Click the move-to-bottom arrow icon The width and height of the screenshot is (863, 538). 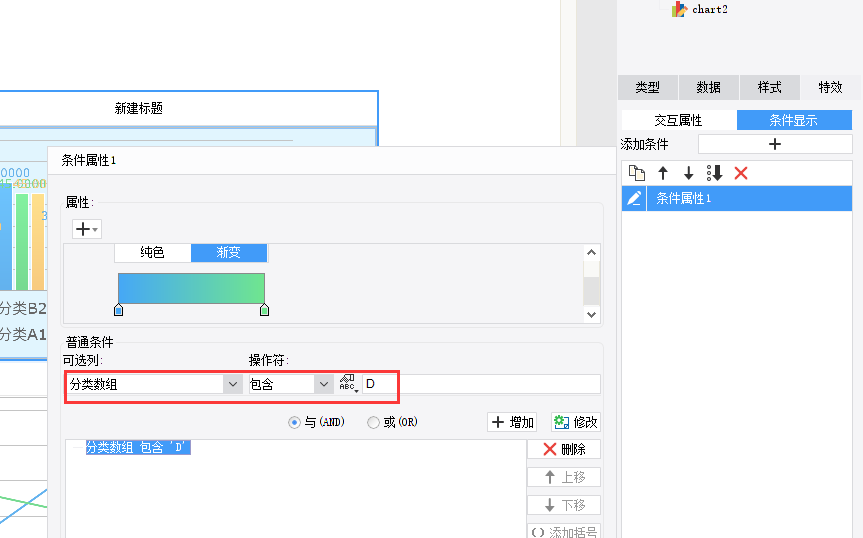714,173
